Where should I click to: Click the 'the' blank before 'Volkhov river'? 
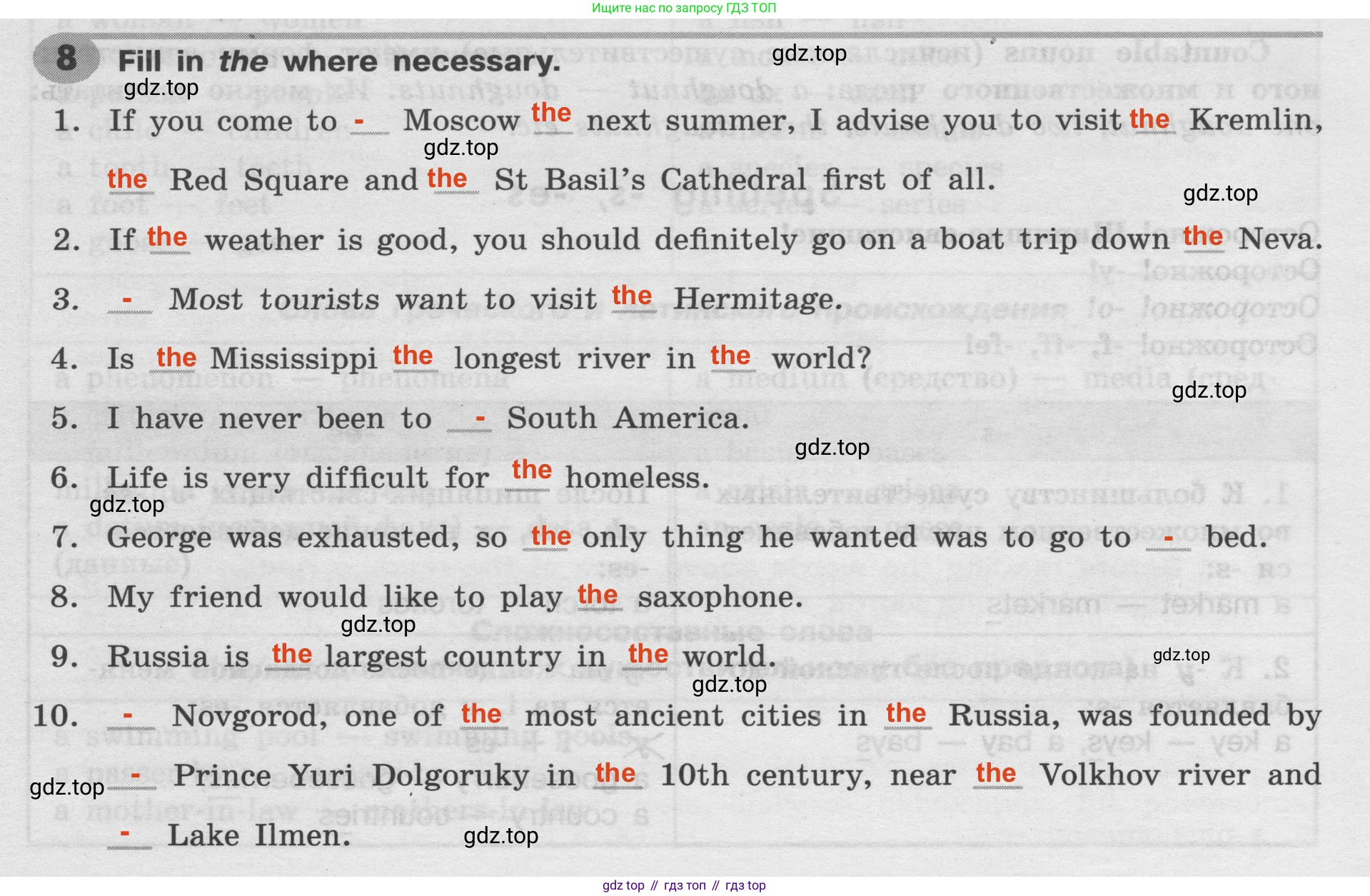996,773
